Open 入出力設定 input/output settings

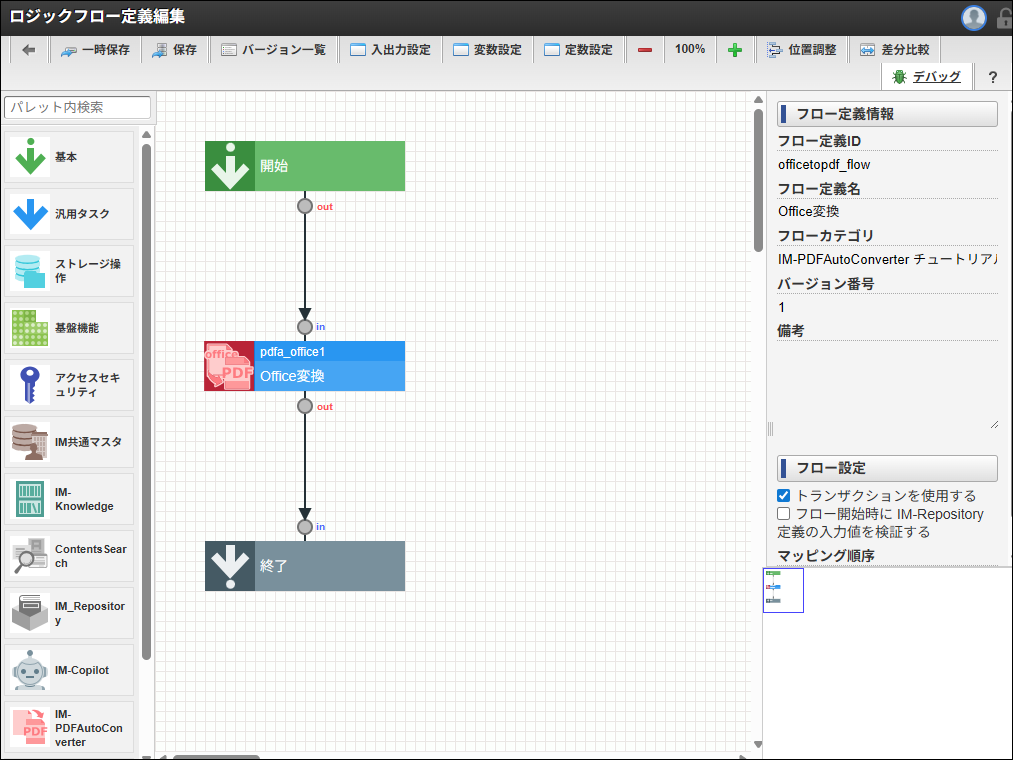pos(390,50)
